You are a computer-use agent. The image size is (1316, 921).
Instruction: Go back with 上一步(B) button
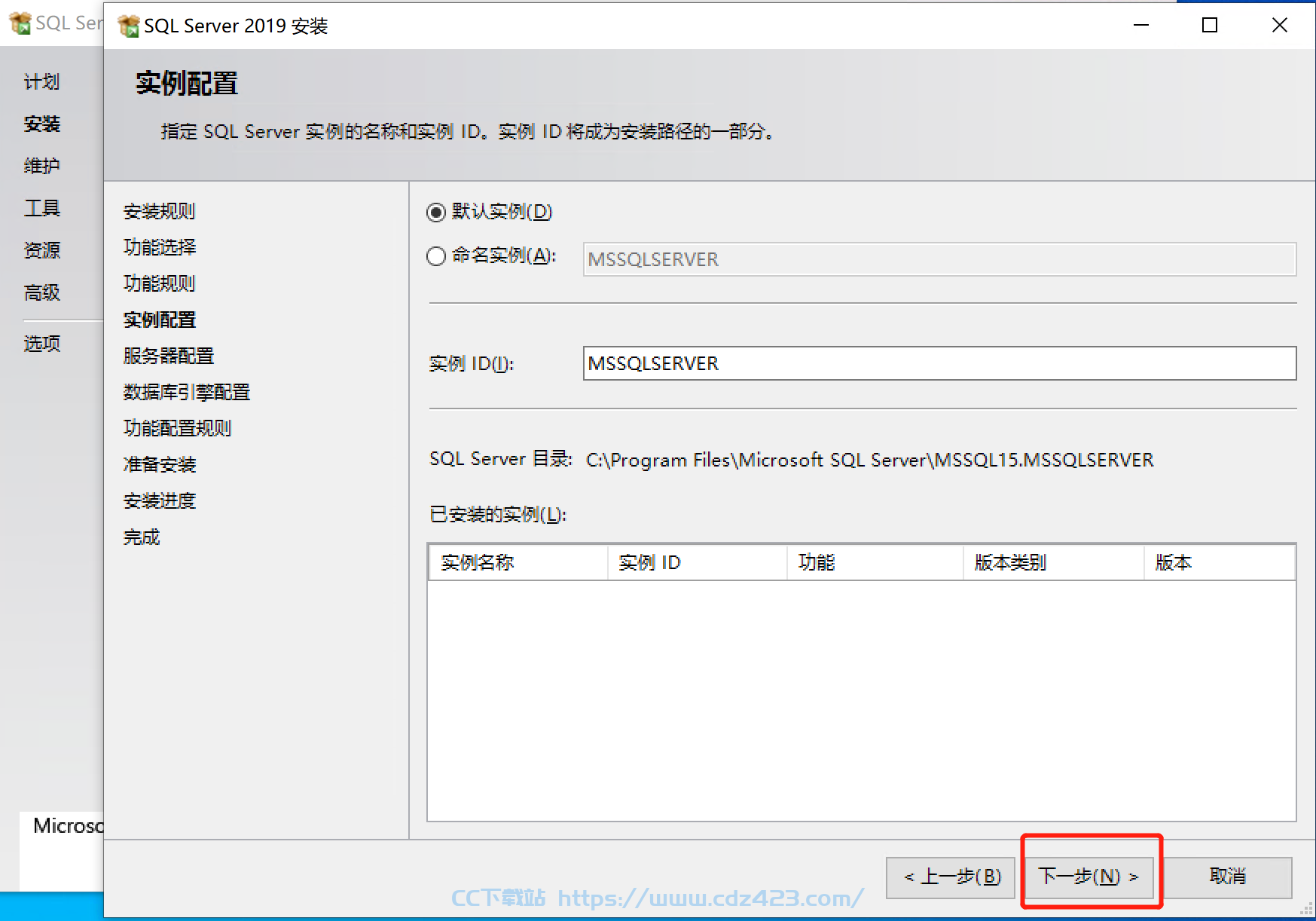[x=951, y=877]
